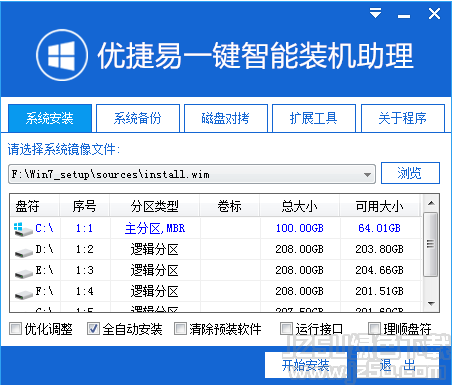
Task: Open the 关于程序 tab
Action: (403, 118)
